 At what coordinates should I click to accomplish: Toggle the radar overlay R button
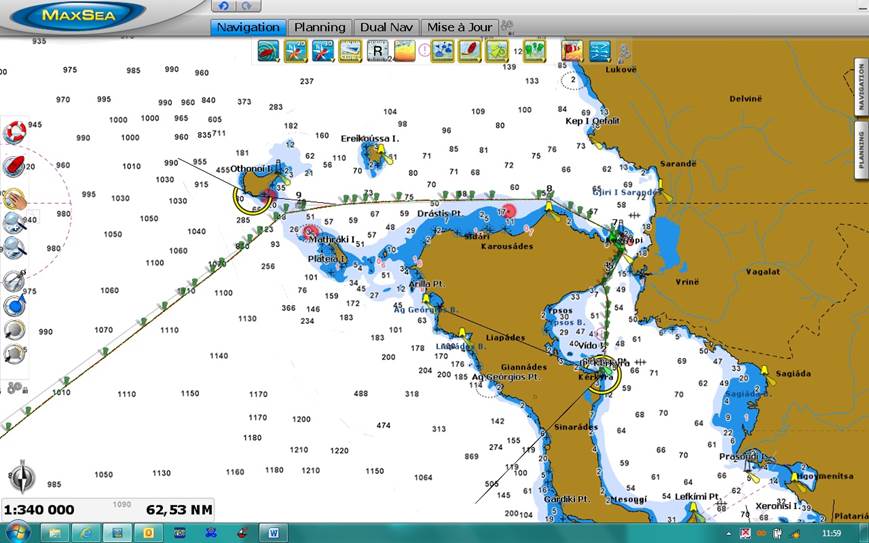[377, 50]
